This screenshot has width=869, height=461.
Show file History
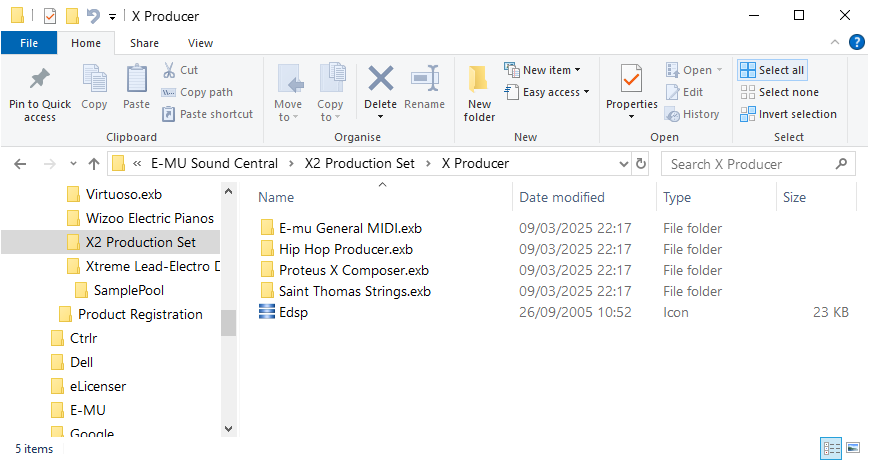692,114
